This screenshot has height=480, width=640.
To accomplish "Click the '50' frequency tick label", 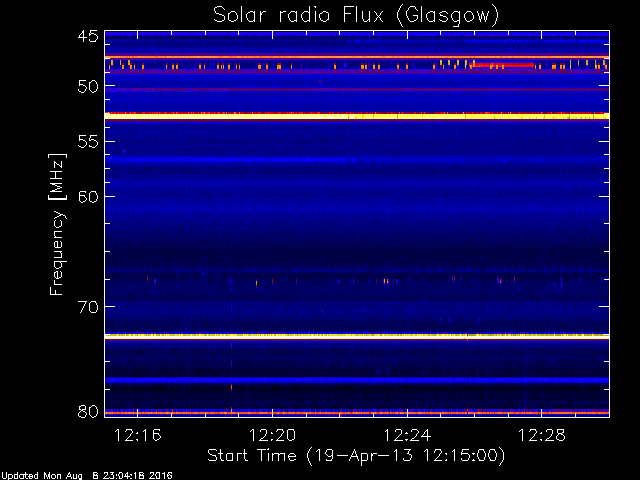I will (88, 87).
